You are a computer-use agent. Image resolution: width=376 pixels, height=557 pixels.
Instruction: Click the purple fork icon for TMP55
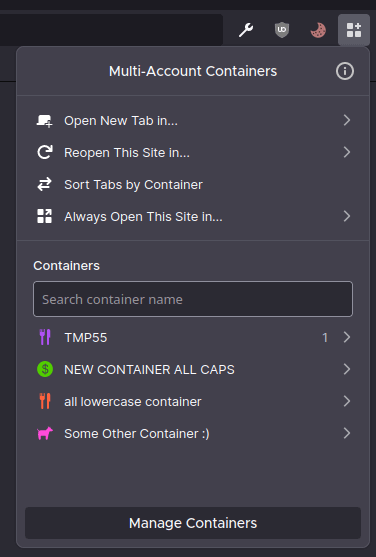[45, 337]
